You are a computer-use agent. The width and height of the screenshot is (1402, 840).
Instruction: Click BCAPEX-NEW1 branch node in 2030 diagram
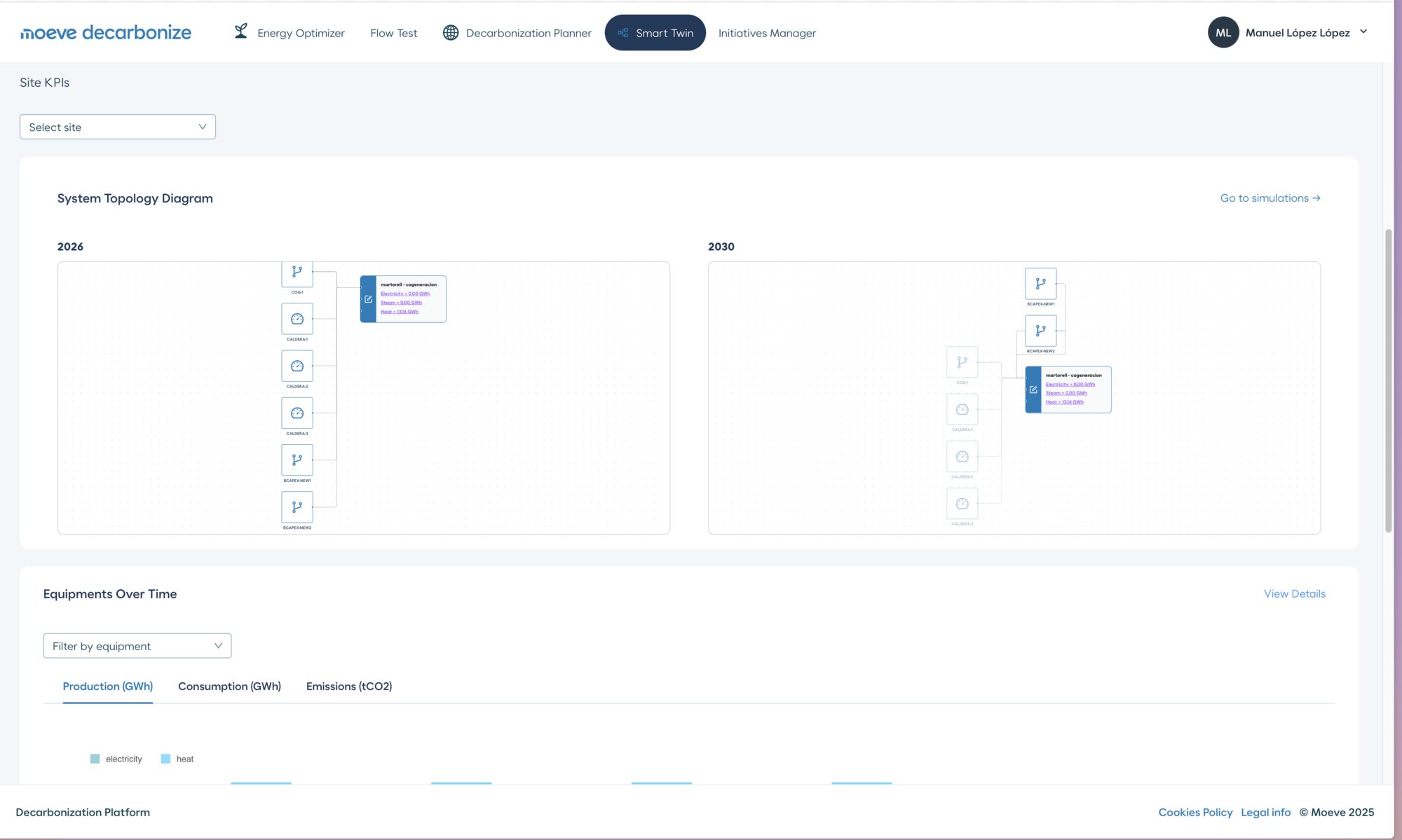1040,284
